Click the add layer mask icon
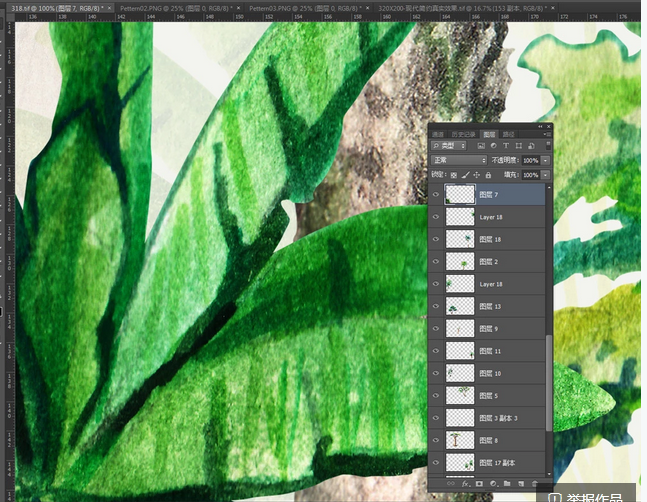This screenshot has width=647, height=502. pos(479,484)
